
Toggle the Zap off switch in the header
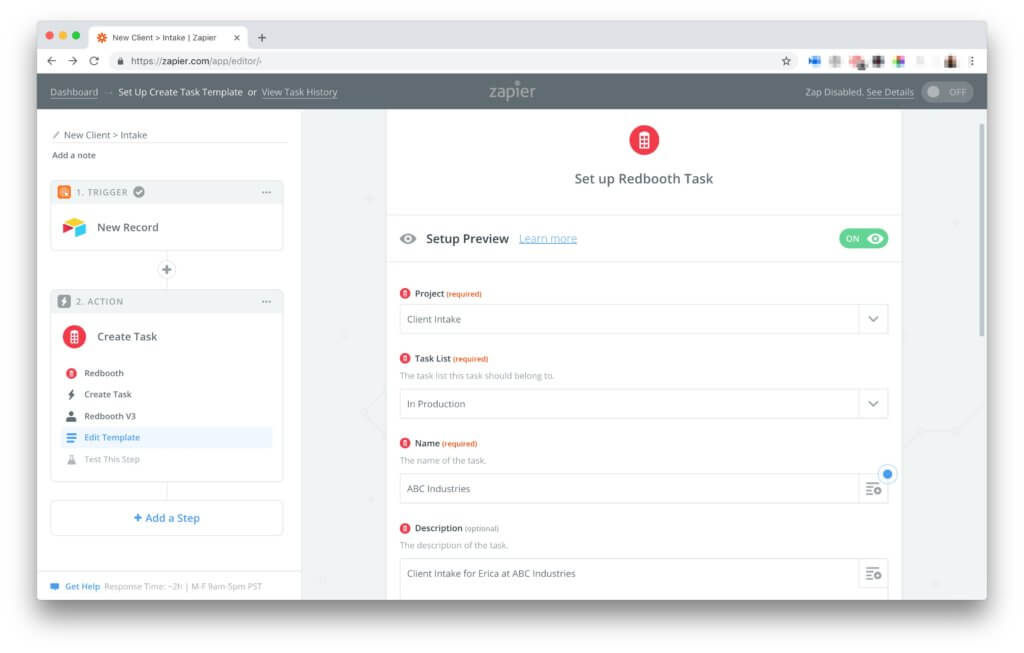tap(947, 91)
